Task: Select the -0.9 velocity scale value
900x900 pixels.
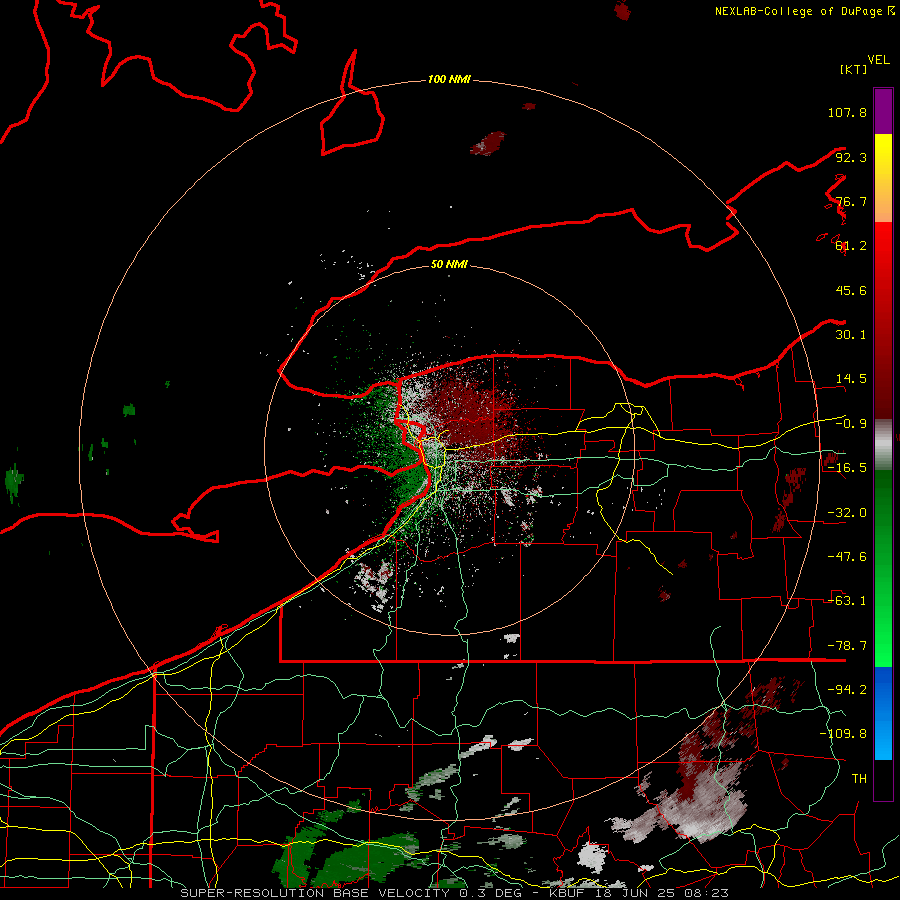Action: (851, 424)
